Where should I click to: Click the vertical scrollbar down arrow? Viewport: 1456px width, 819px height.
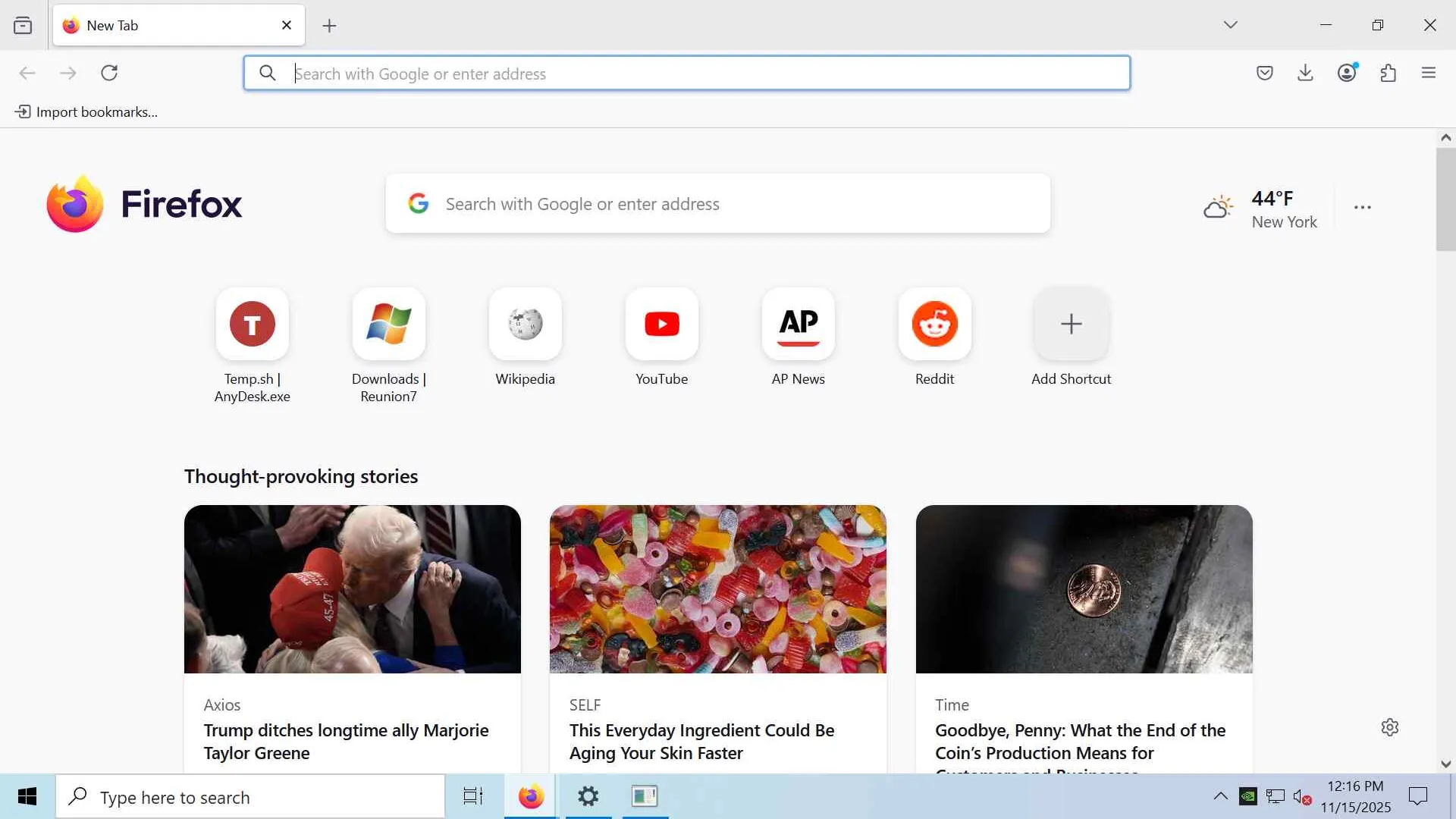point(1445,764)
